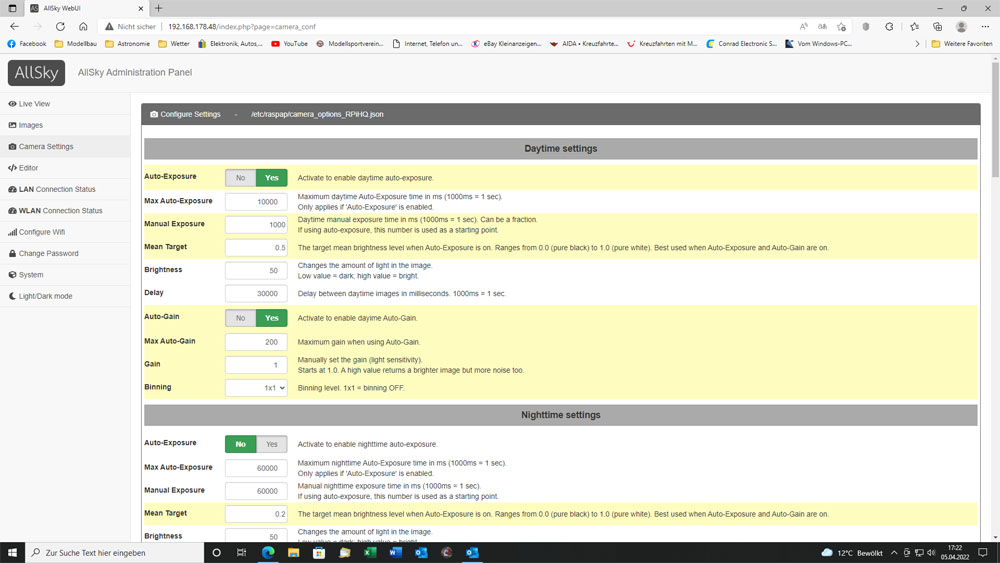Open Task View on the taskbar

(x=241, y=553)
